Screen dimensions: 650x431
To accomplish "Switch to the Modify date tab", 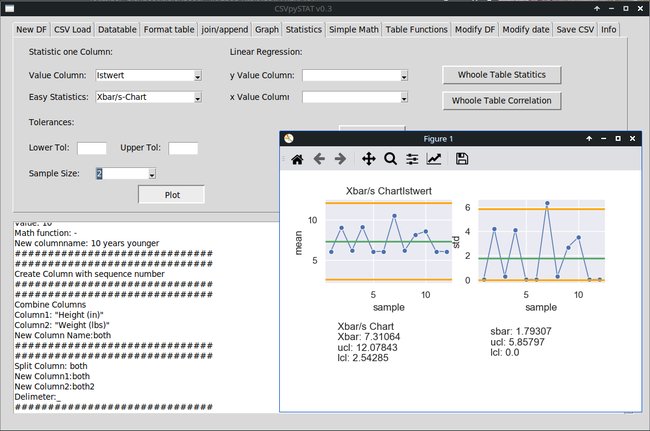I will 526,29.
